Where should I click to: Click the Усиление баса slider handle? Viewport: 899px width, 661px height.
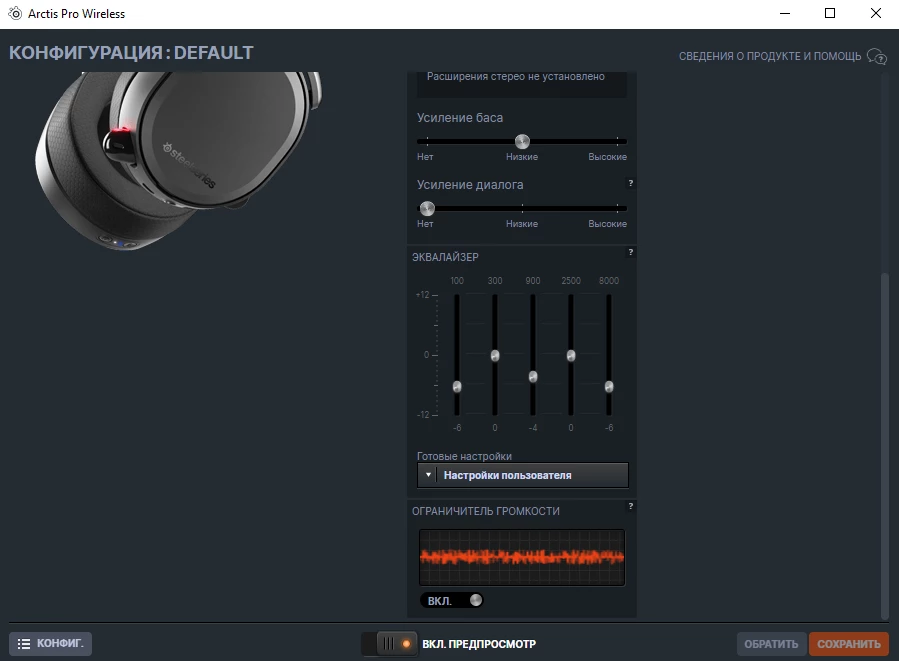pos(522,141)
